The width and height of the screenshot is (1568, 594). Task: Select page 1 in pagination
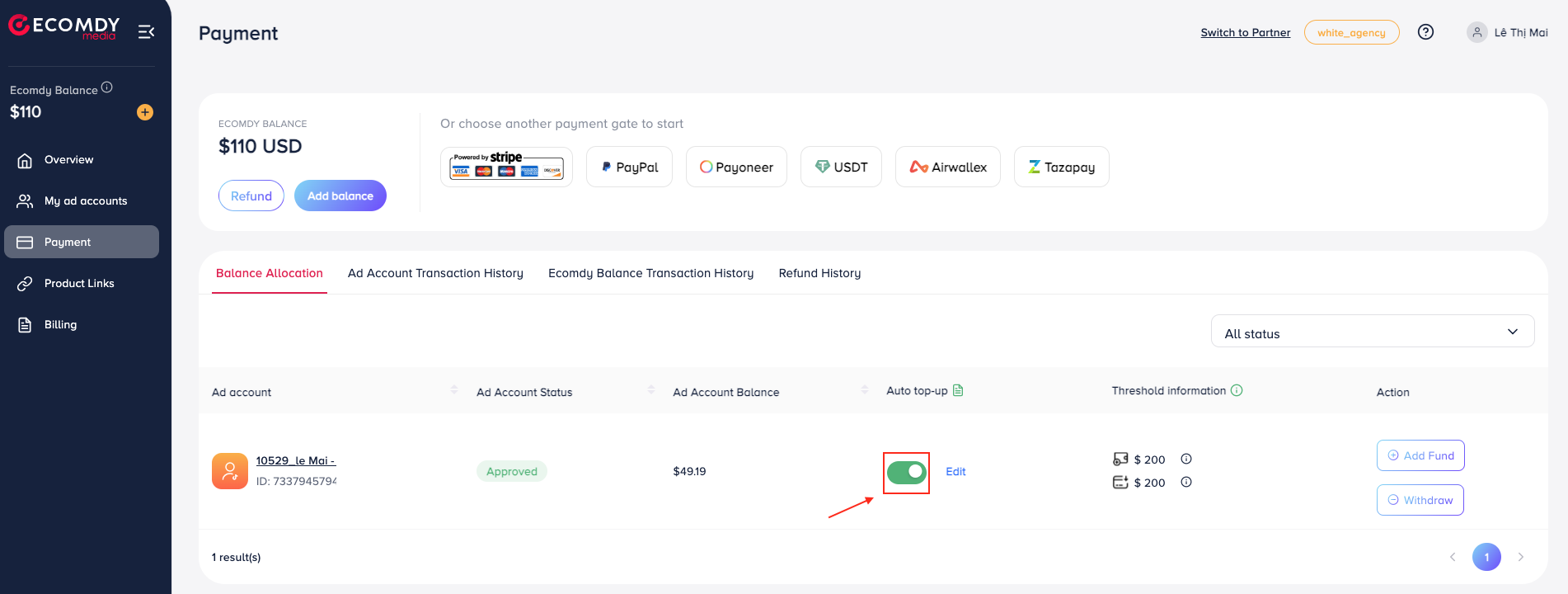tap(1486, 557)
